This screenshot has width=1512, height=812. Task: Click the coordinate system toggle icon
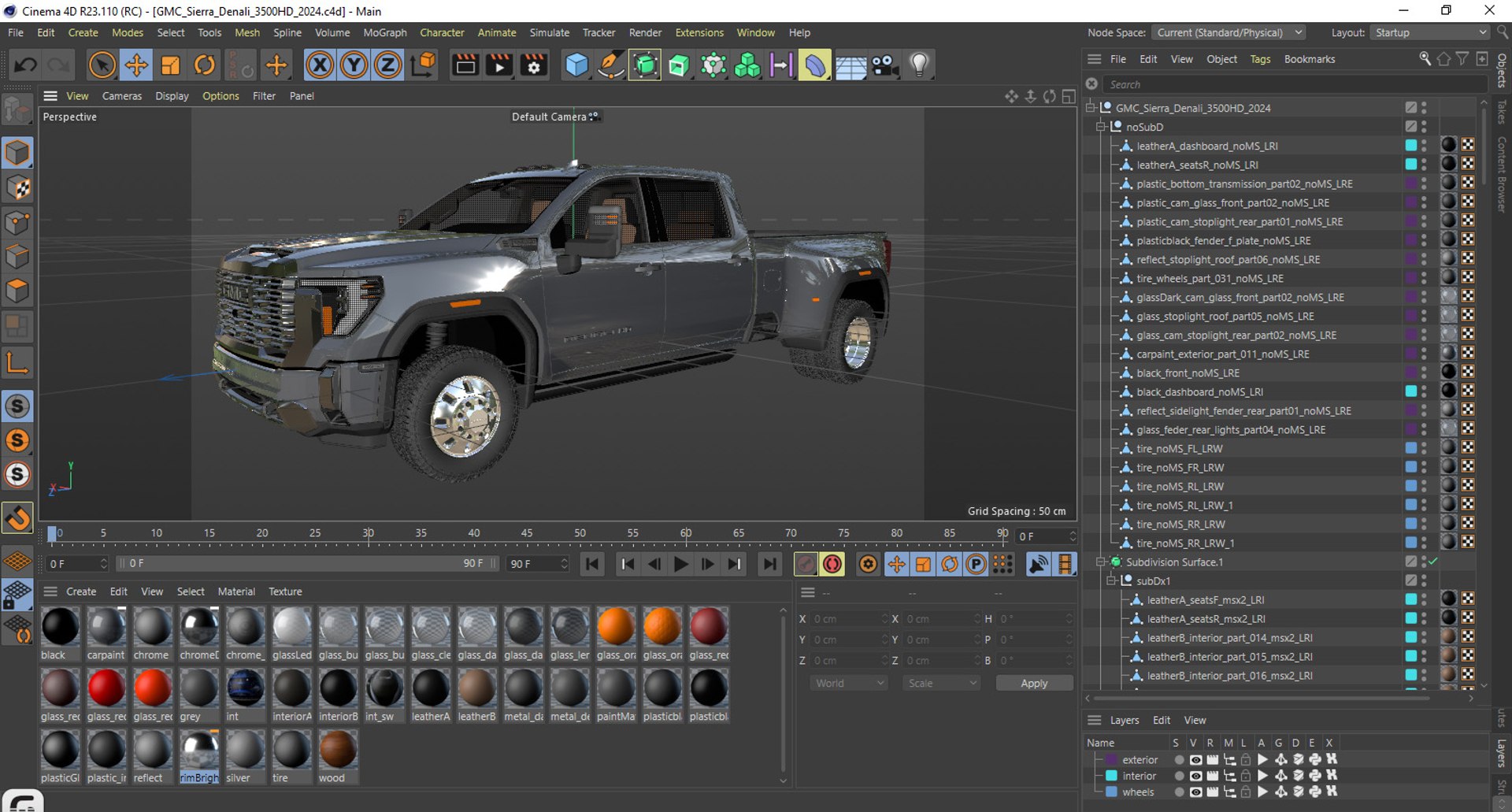pos(423,65)
